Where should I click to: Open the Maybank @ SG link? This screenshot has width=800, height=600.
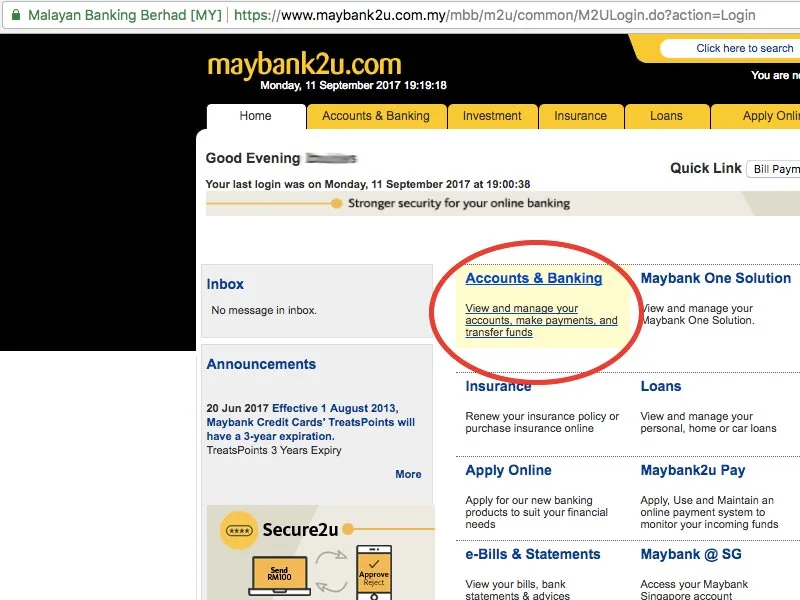coord(691,555)
